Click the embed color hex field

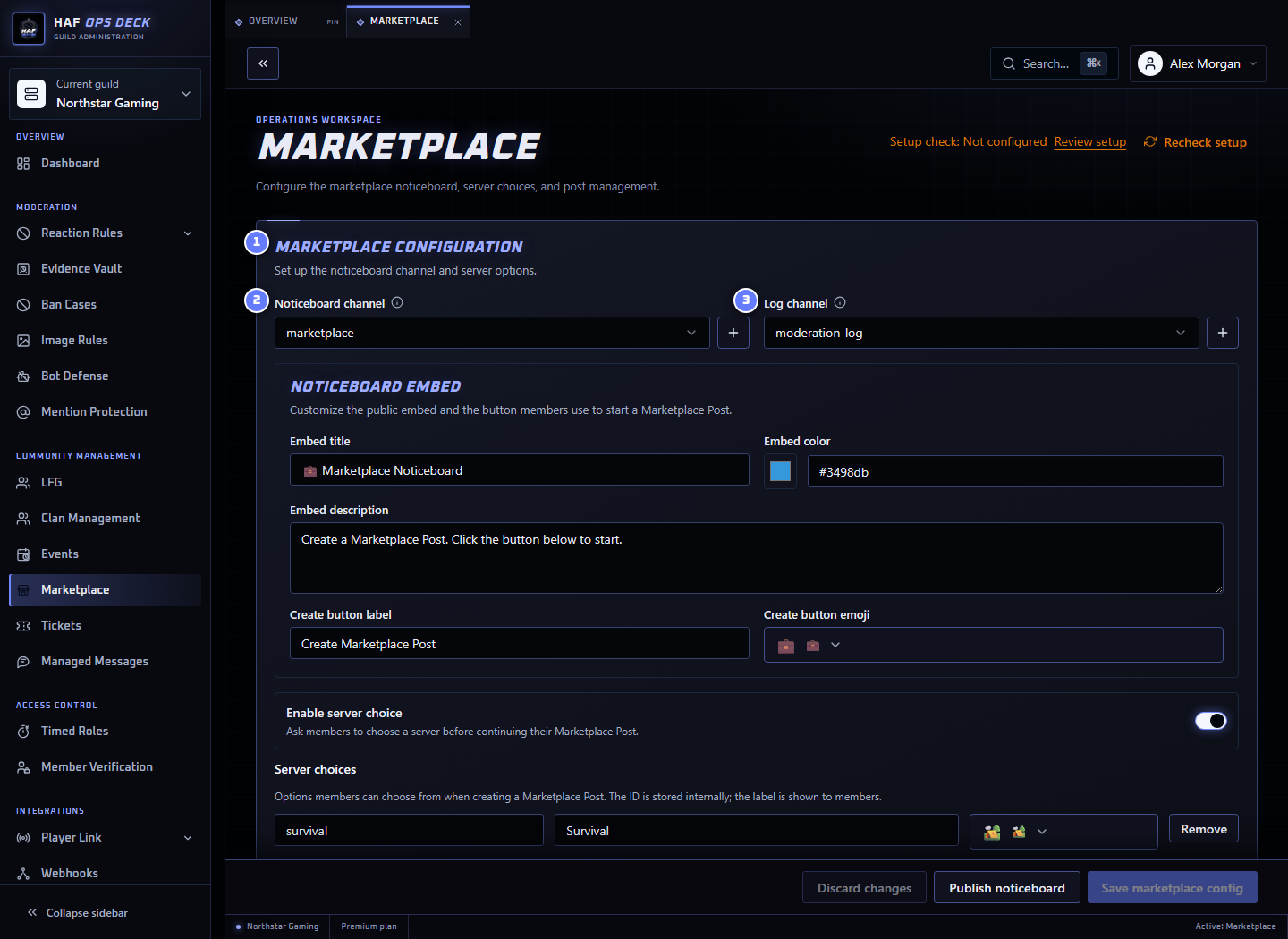pyautogui.click(x=1015, y=471)
